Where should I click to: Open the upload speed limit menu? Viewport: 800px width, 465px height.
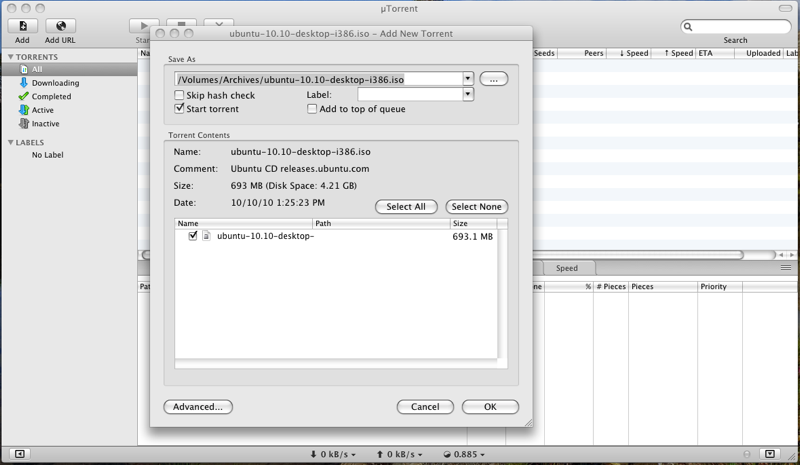(399, 454)
